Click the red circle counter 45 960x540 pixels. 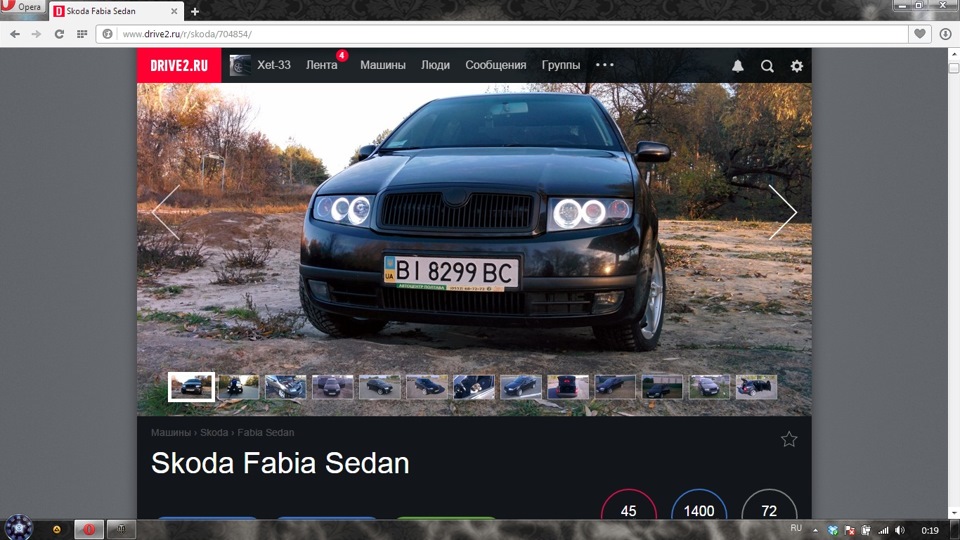tap(629, 506)
